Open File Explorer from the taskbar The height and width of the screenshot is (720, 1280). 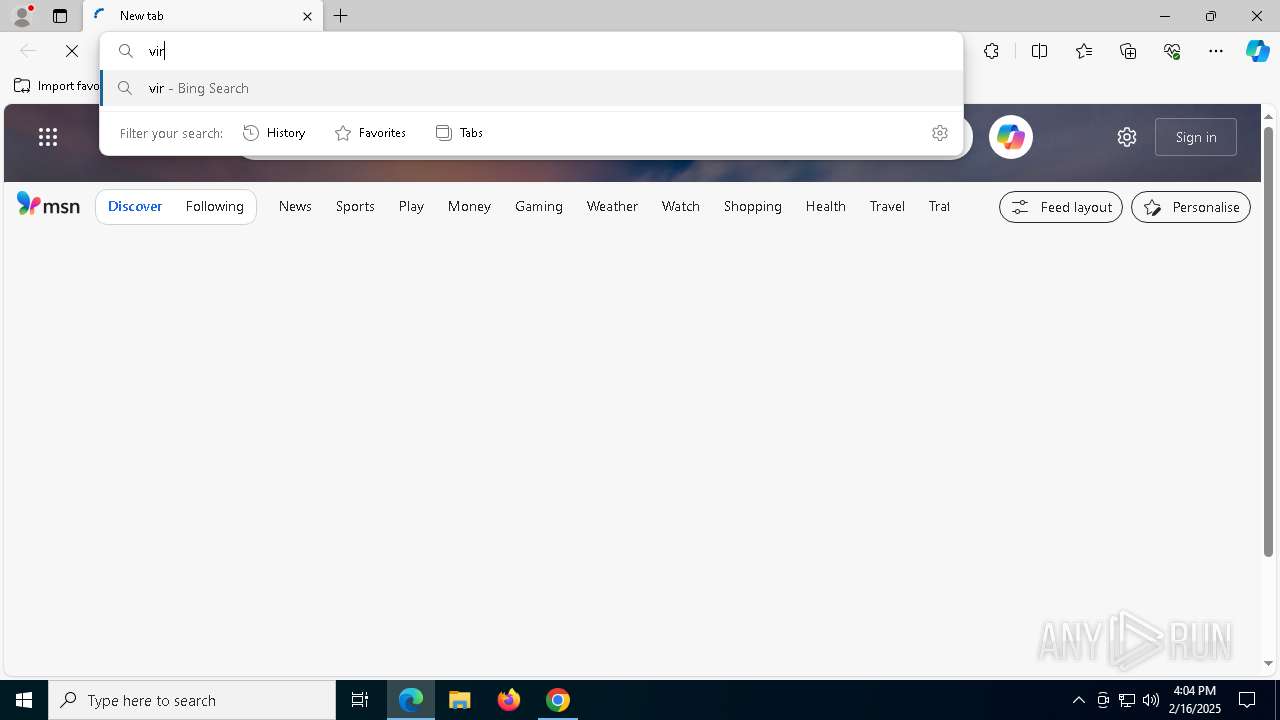tap(460, 700)
